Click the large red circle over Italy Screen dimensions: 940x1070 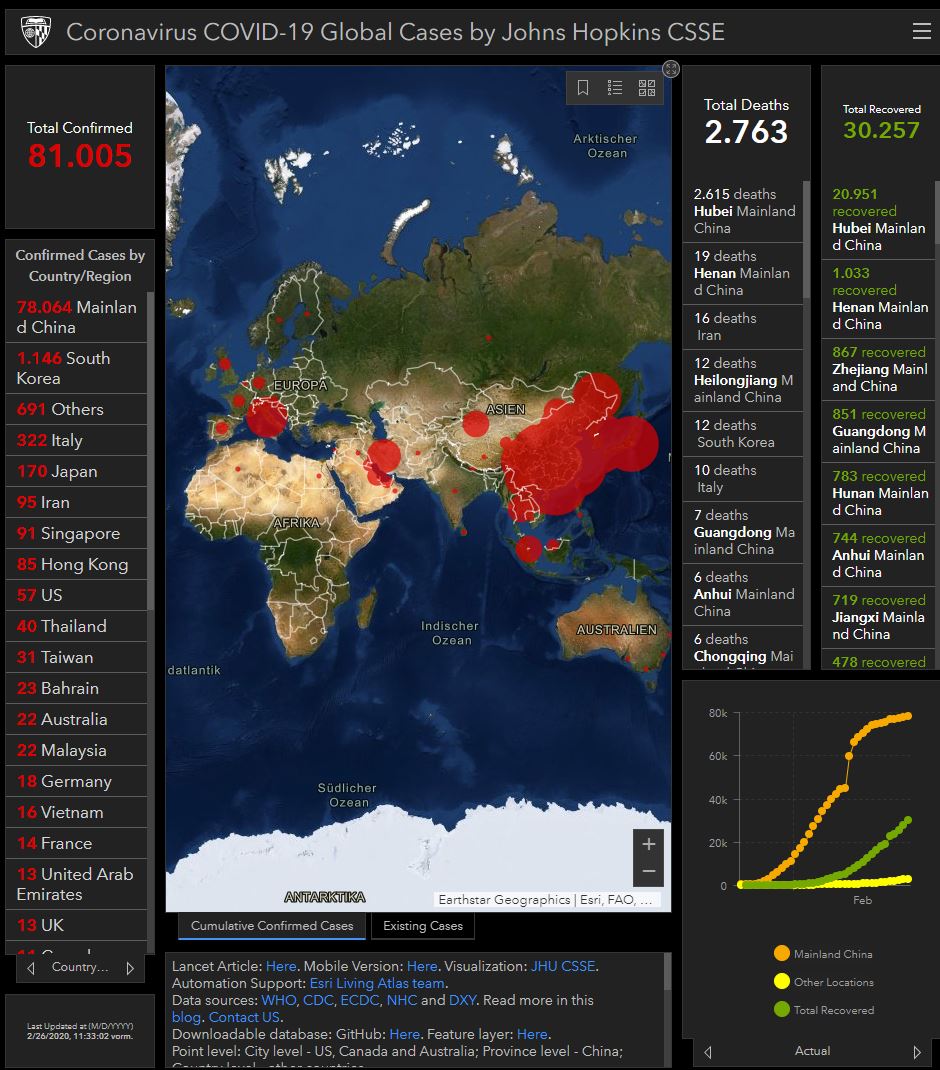[x=266, y=417]
